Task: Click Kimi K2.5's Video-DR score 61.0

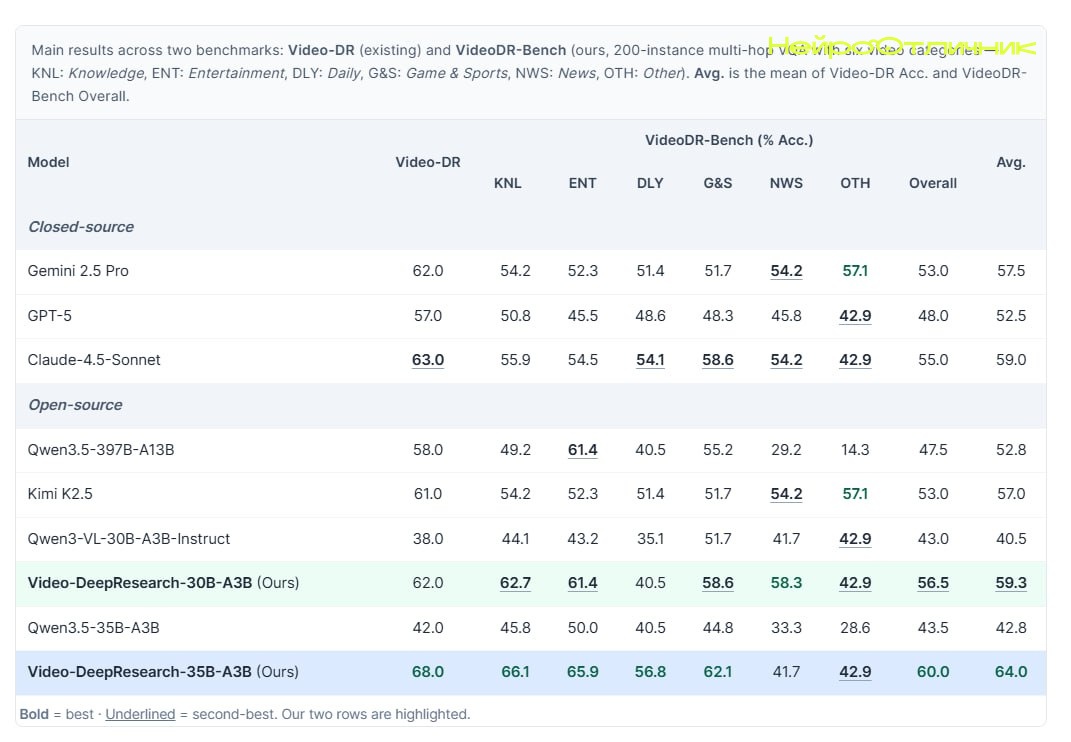Action: (x=428, y=493)
